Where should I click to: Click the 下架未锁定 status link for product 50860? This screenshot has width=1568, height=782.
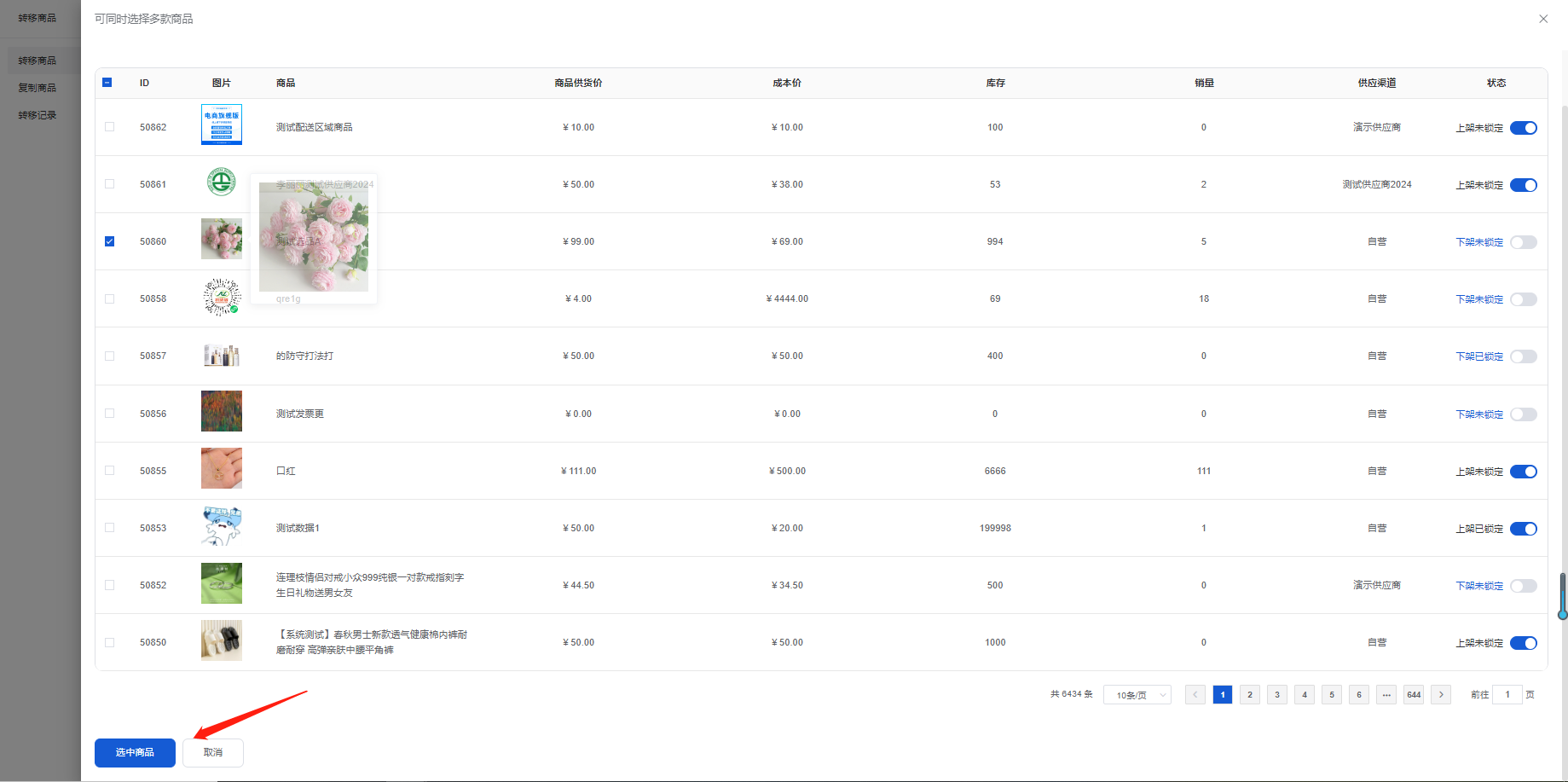point(1479,242)
